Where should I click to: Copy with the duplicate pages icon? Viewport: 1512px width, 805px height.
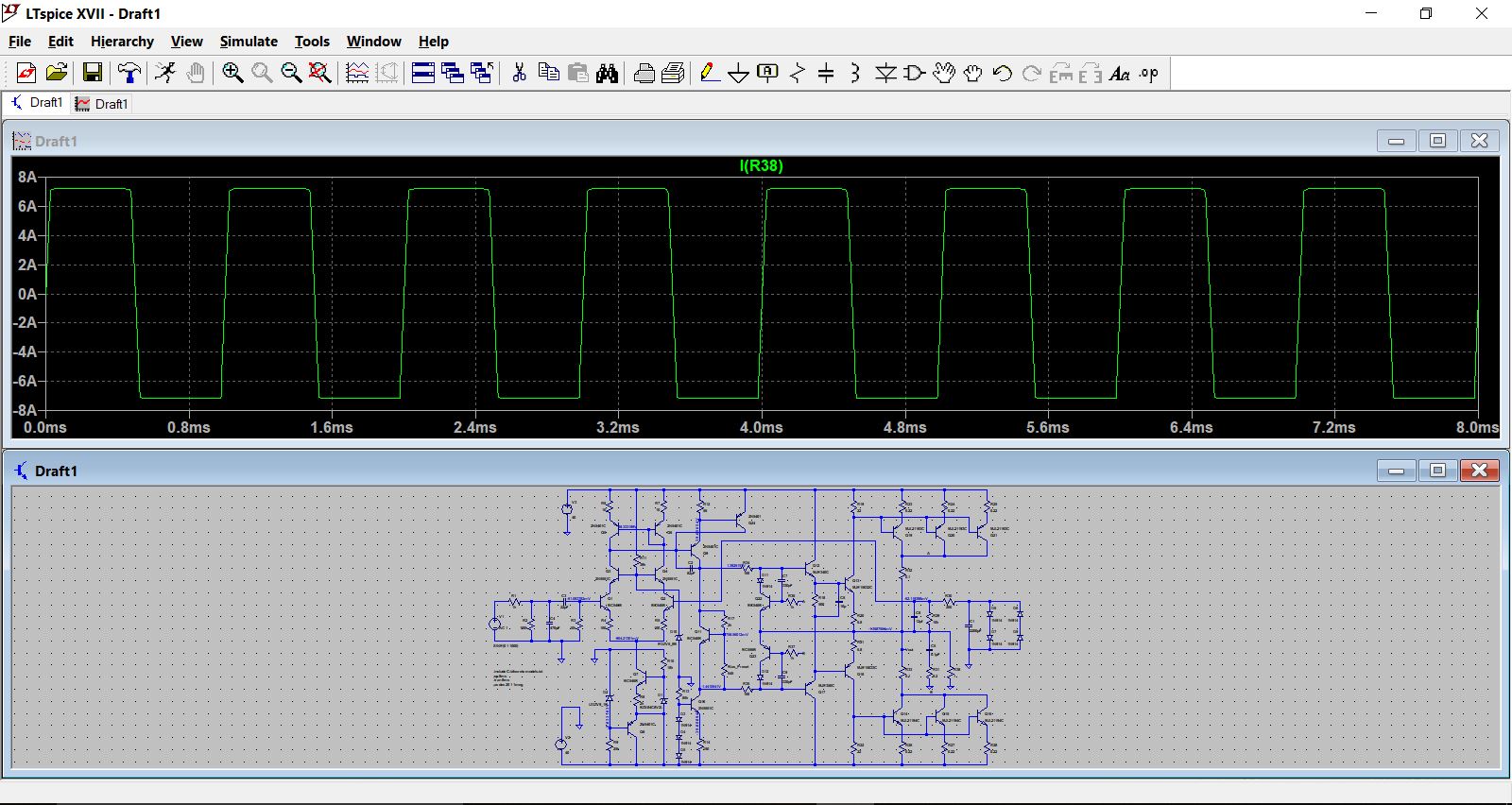pyautogui.click(x=548, y=73)
